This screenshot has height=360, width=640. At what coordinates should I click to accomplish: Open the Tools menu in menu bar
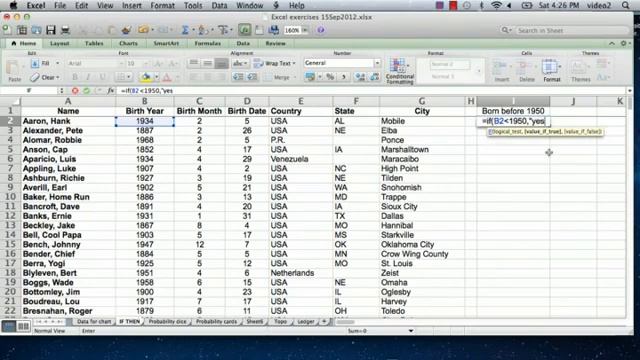193,5
